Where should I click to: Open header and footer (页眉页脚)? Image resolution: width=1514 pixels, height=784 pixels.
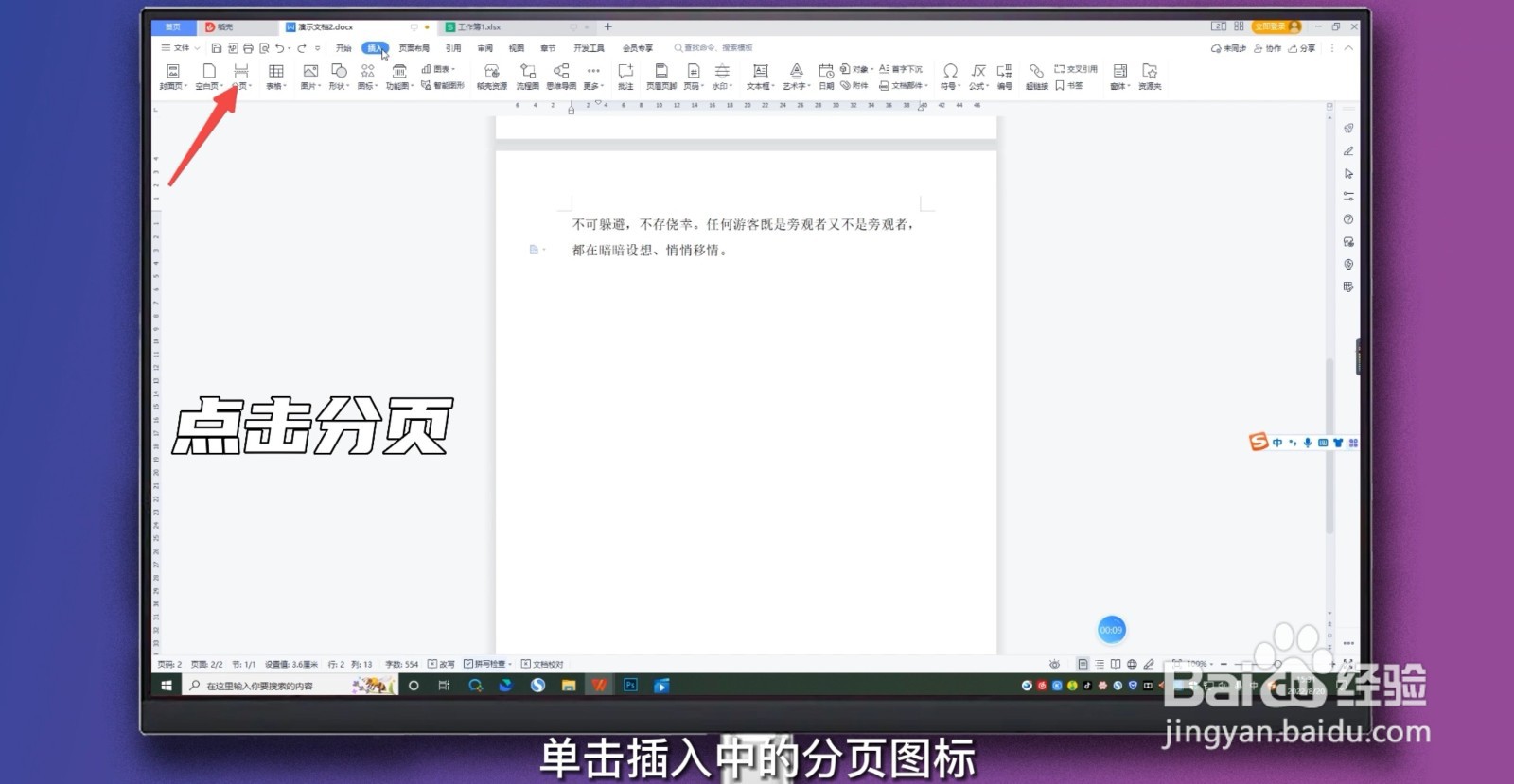click(661, 77)
